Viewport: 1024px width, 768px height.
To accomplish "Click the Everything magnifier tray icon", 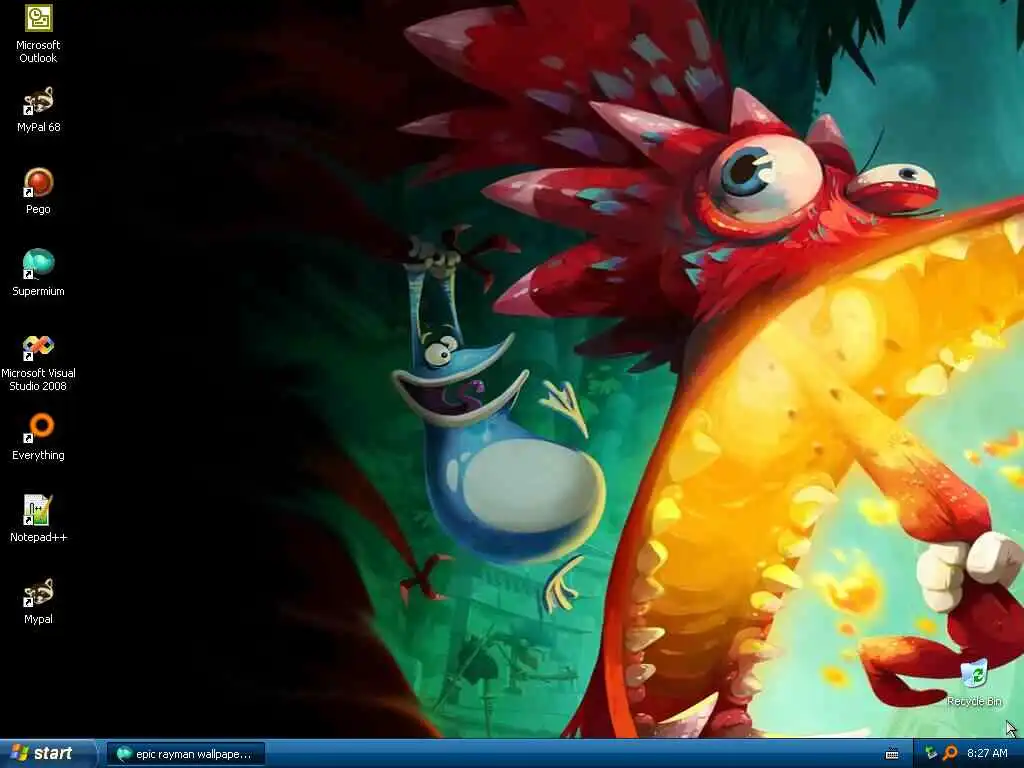I will [950, 754].
